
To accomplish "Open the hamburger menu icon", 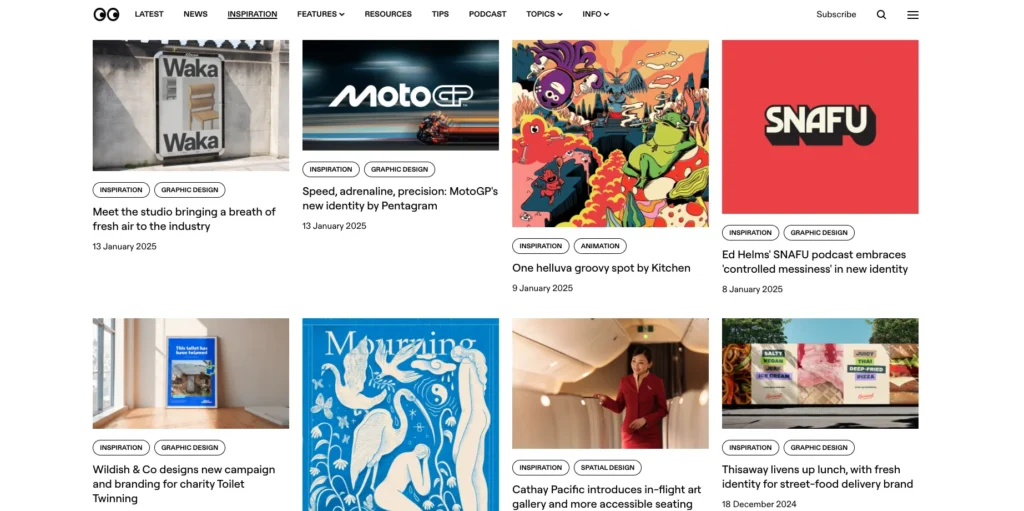I will tap(912, 14).
